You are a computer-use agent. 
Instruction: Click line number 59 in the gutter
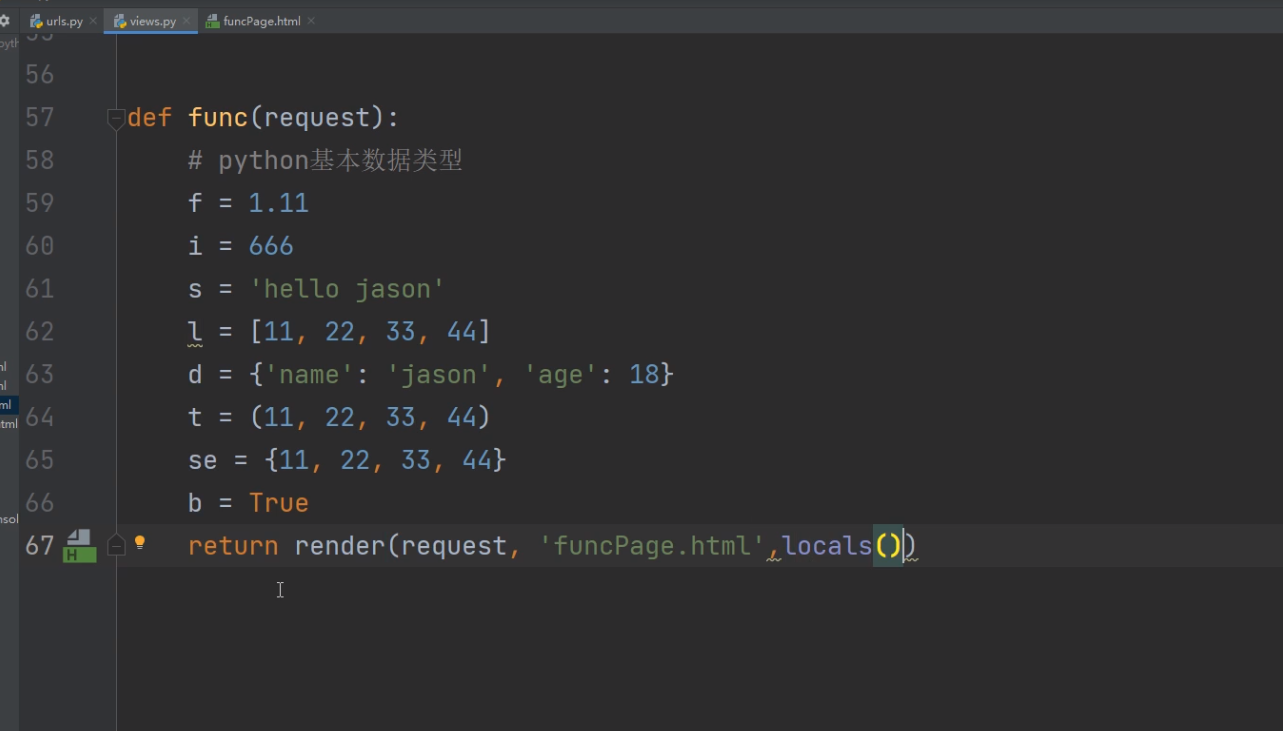39,203
